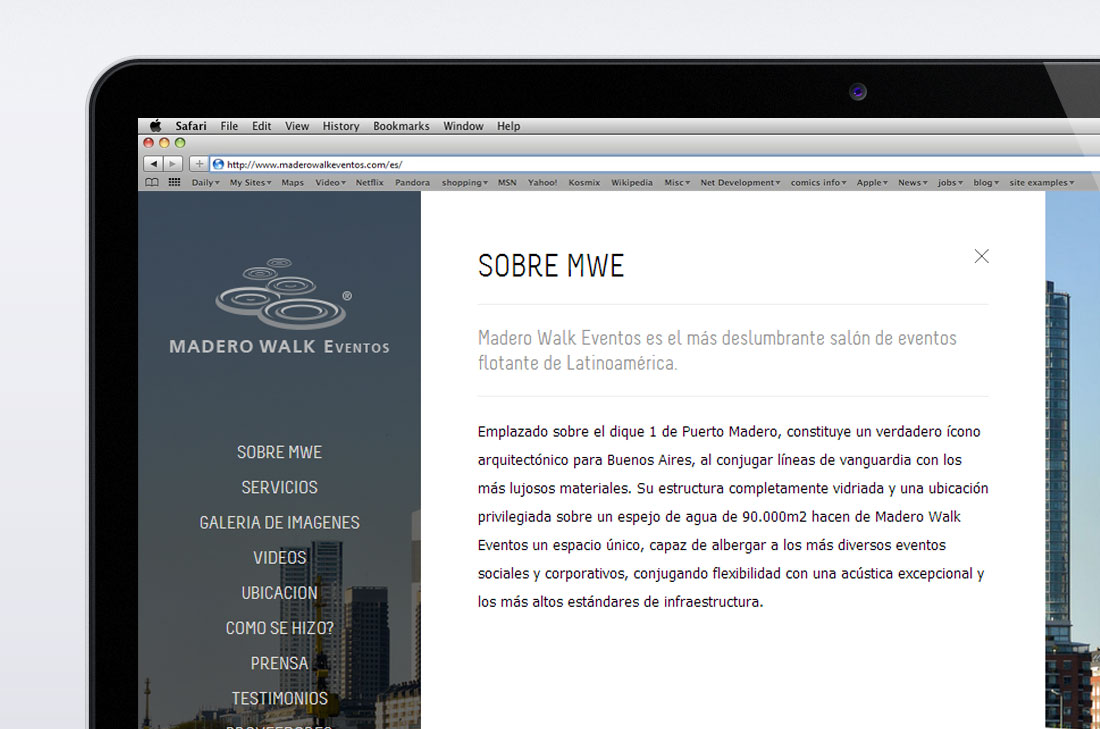Image resolution: width=1100 pixels, height=729 pixels.
Task: Open the History menu
Action: (340, 126)
